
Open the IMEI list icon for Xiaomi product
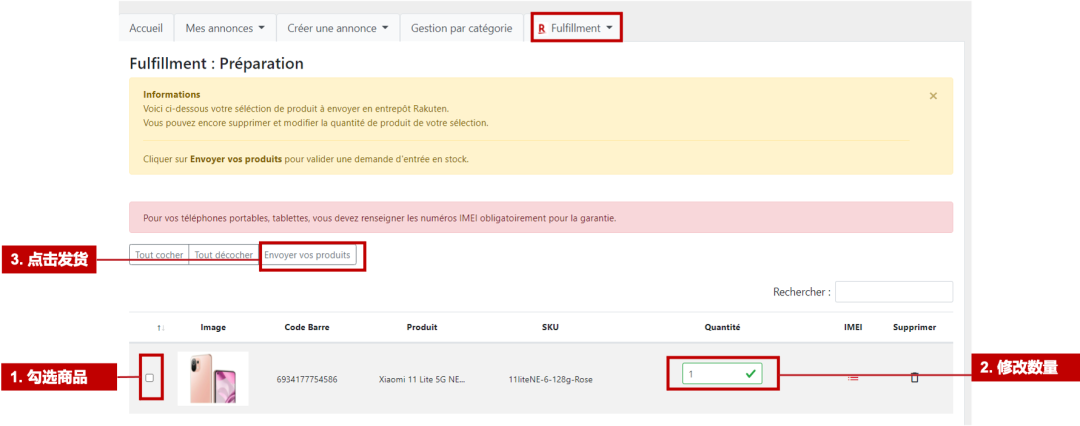(x=853, y=378)
